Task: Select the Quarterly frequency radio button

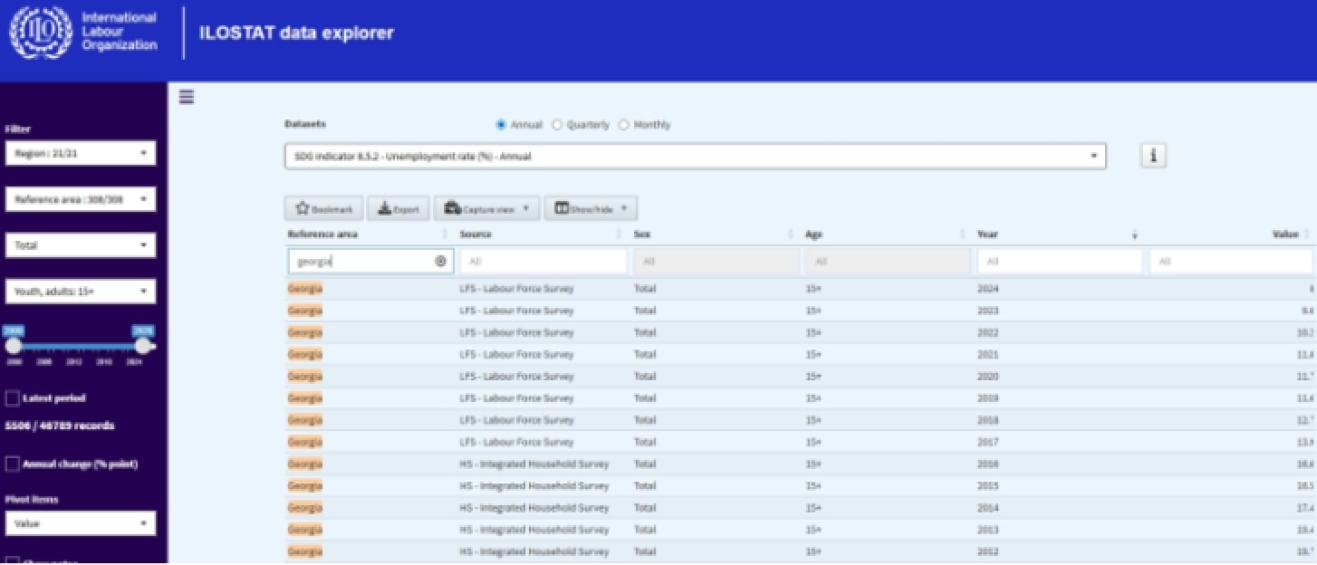Action: click(558, 125)
